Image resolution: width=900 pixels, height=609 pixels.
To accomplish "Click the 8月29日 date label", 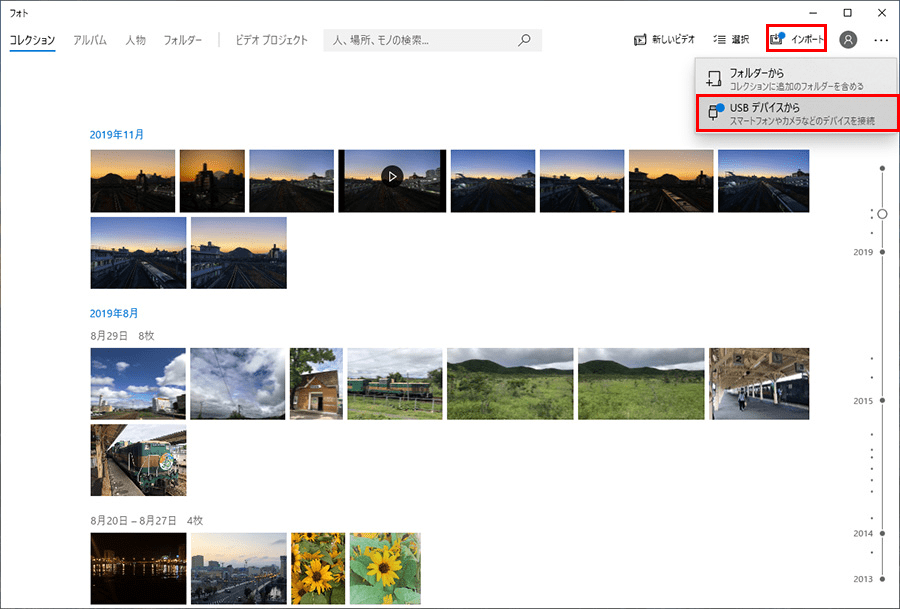I will pos(109,336).
